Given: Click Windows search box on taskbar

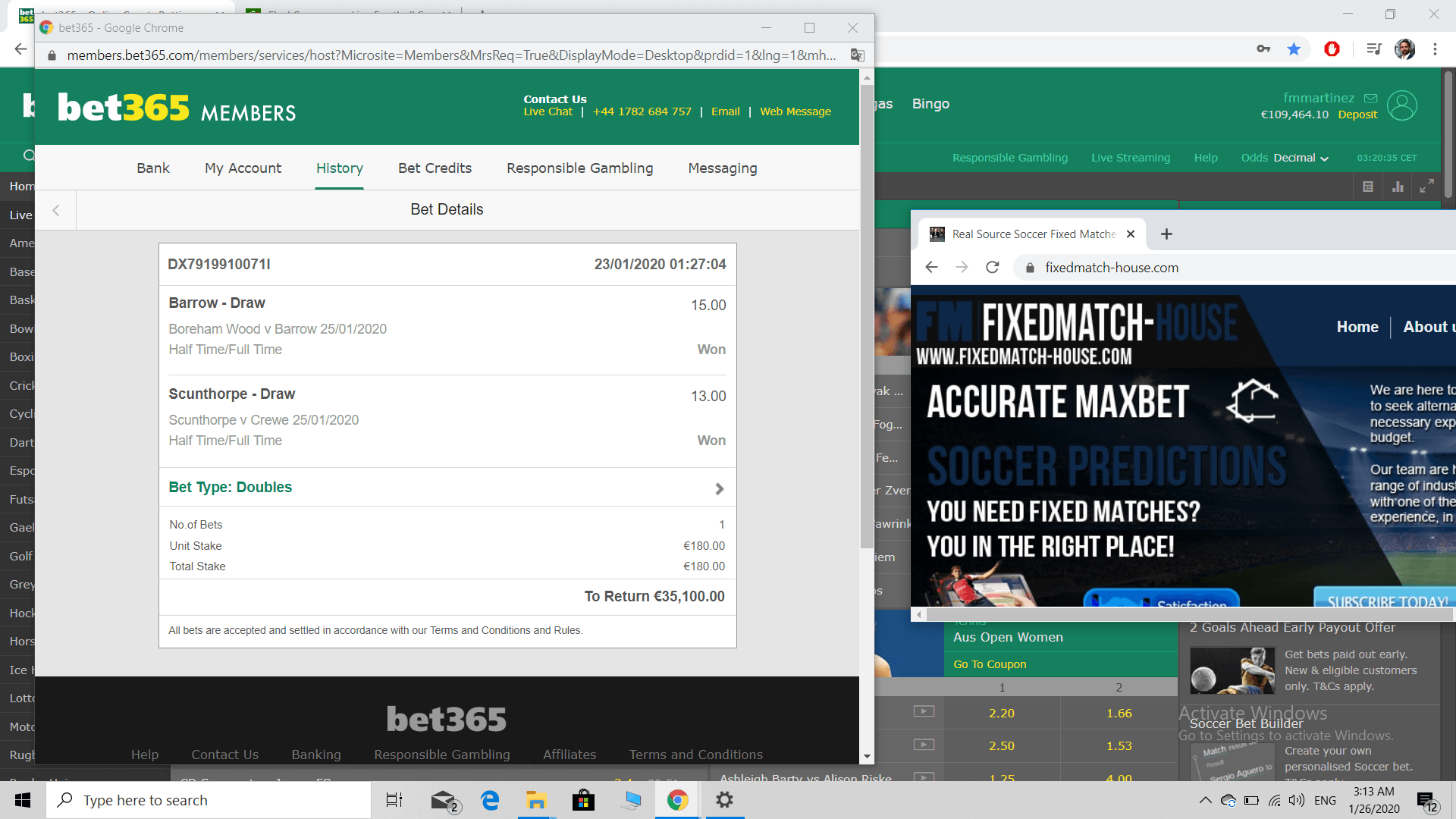Looking at the screenshot, I should coord(209,800).
